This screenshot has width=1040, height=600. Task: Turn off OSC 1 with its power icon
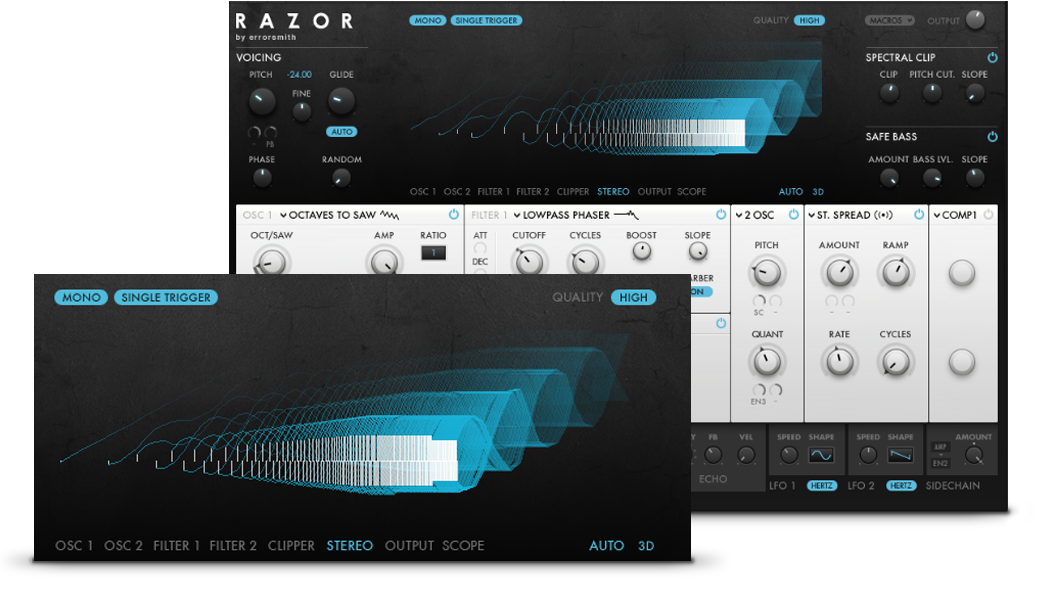454,214
